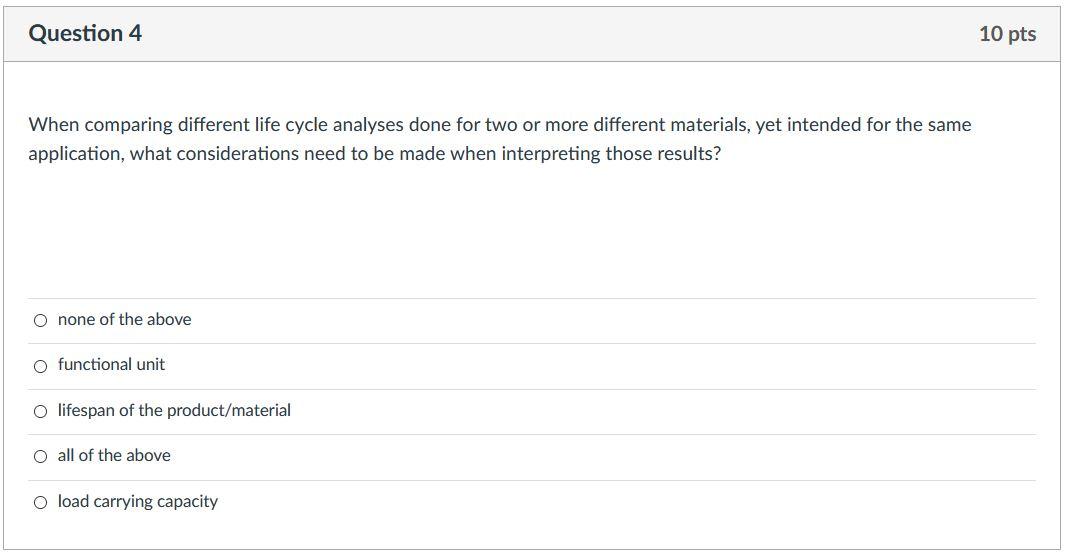Mark the "all of the above" radio button

pyautogui.click(x=40, y=457)
